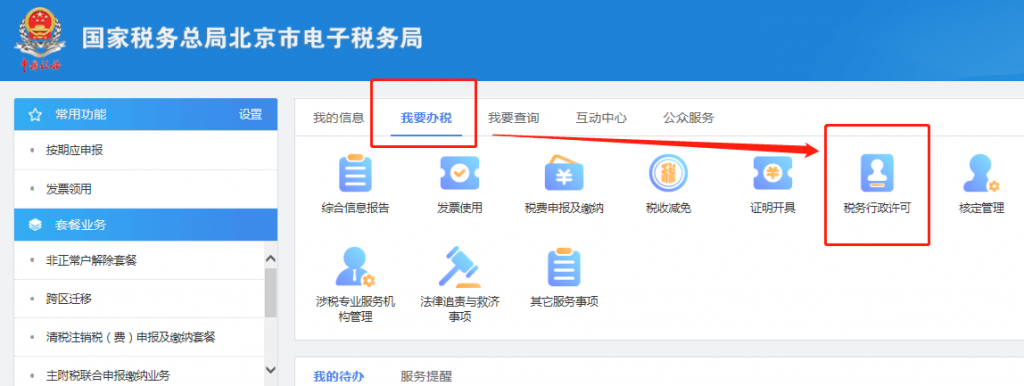Click sidebar scrollbar up arrow
Image resolution: width=1024 pixels, height=386 pixels.
[271, 259]
